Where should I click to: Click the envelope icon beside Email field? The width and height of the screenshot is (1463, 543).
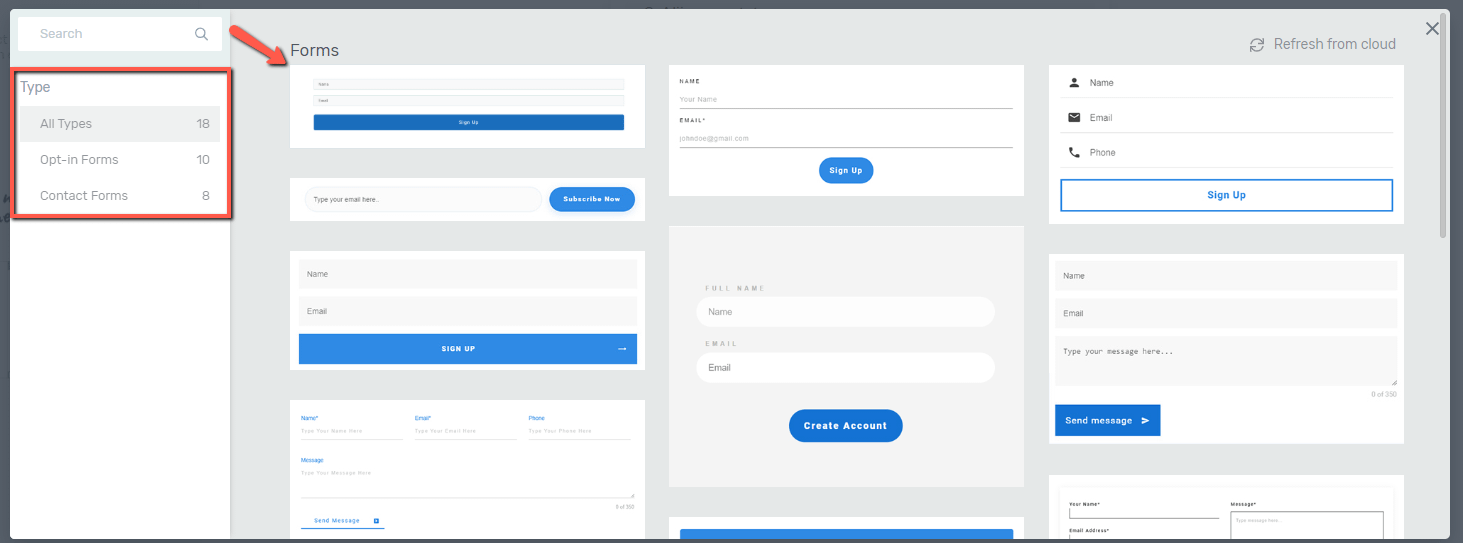[x=1074, y=118]
